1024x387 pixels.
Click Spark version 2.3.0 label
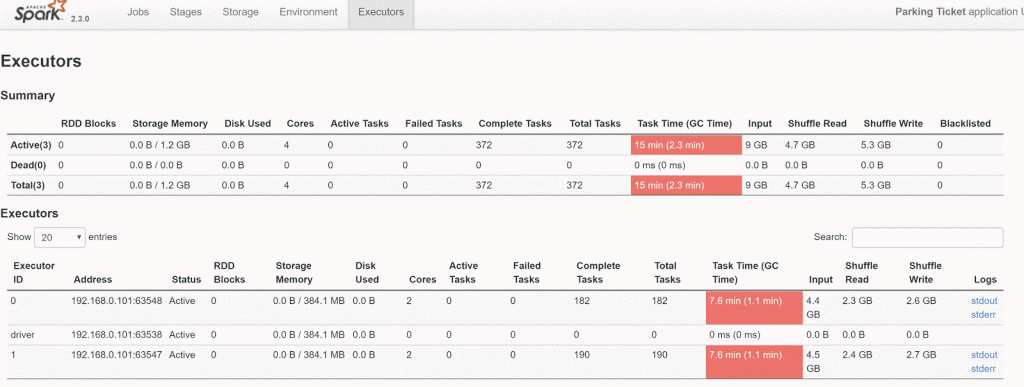tap(80, 19)
